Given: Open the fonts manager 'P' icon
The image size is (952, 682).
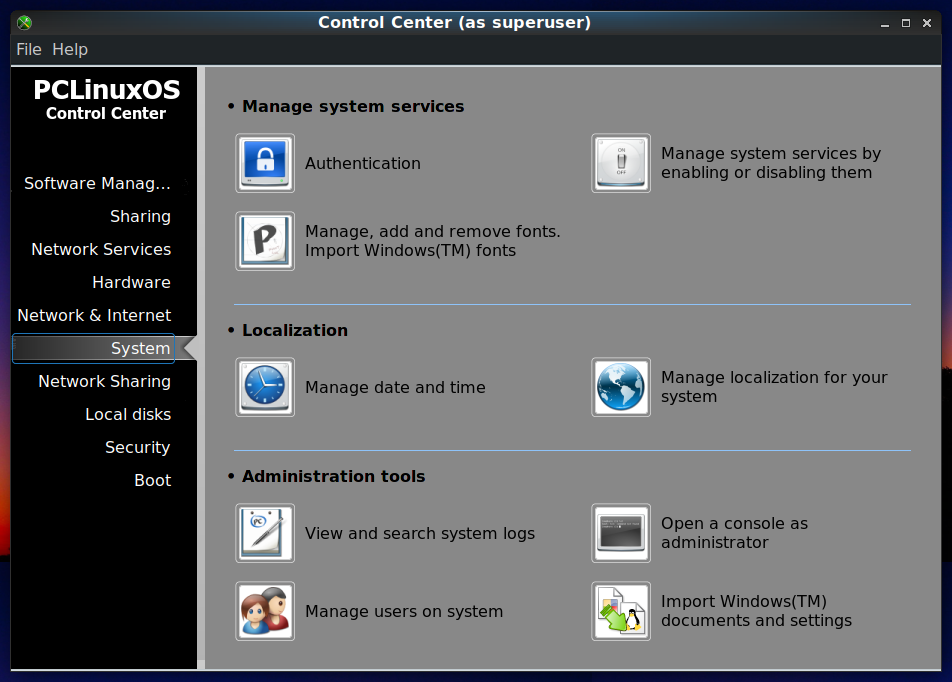Looking at the screenshot, I should (x=265, y=241).
